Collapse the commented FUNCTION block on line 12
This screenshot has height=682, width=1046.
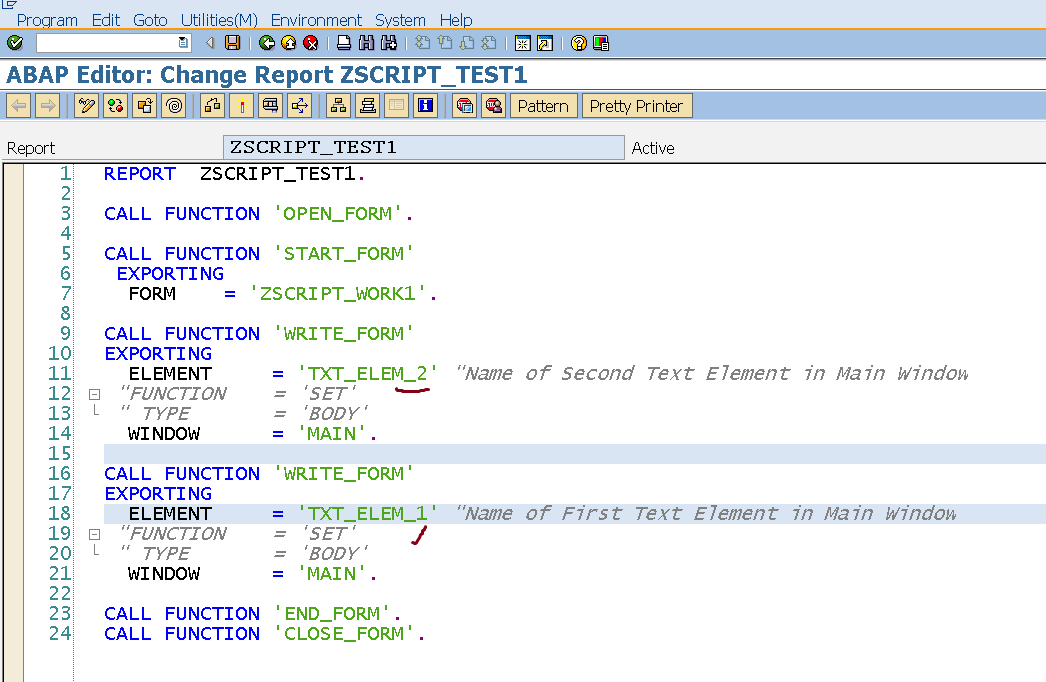pyautogui.click(x=93, y=393)
